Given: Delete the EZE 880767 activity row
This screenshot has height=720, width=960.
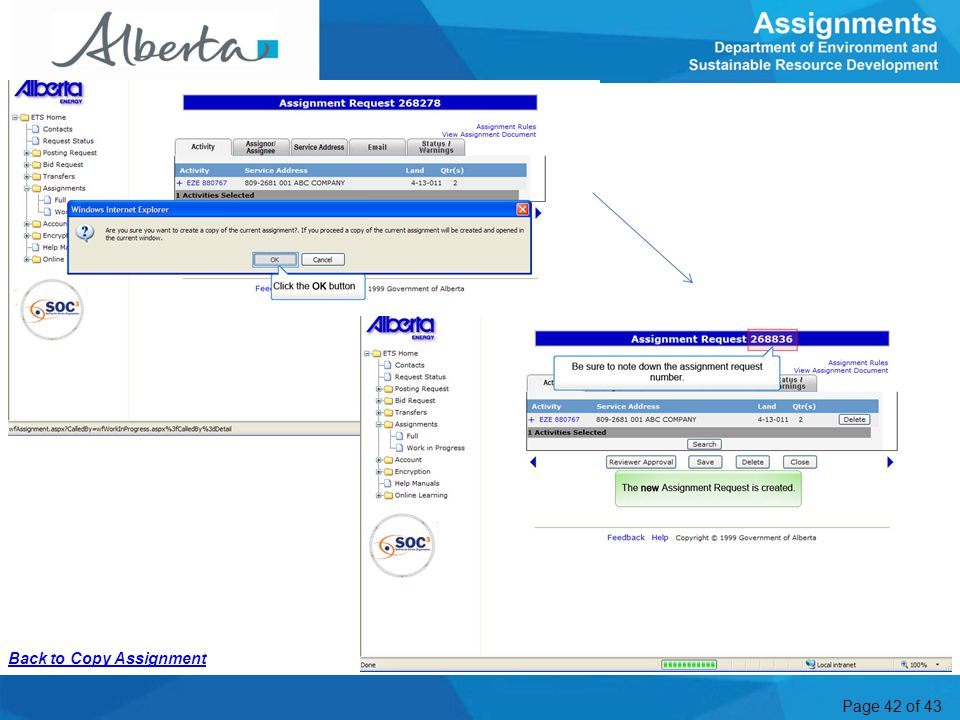Looking at the screenshot, I should pos(854,419).
